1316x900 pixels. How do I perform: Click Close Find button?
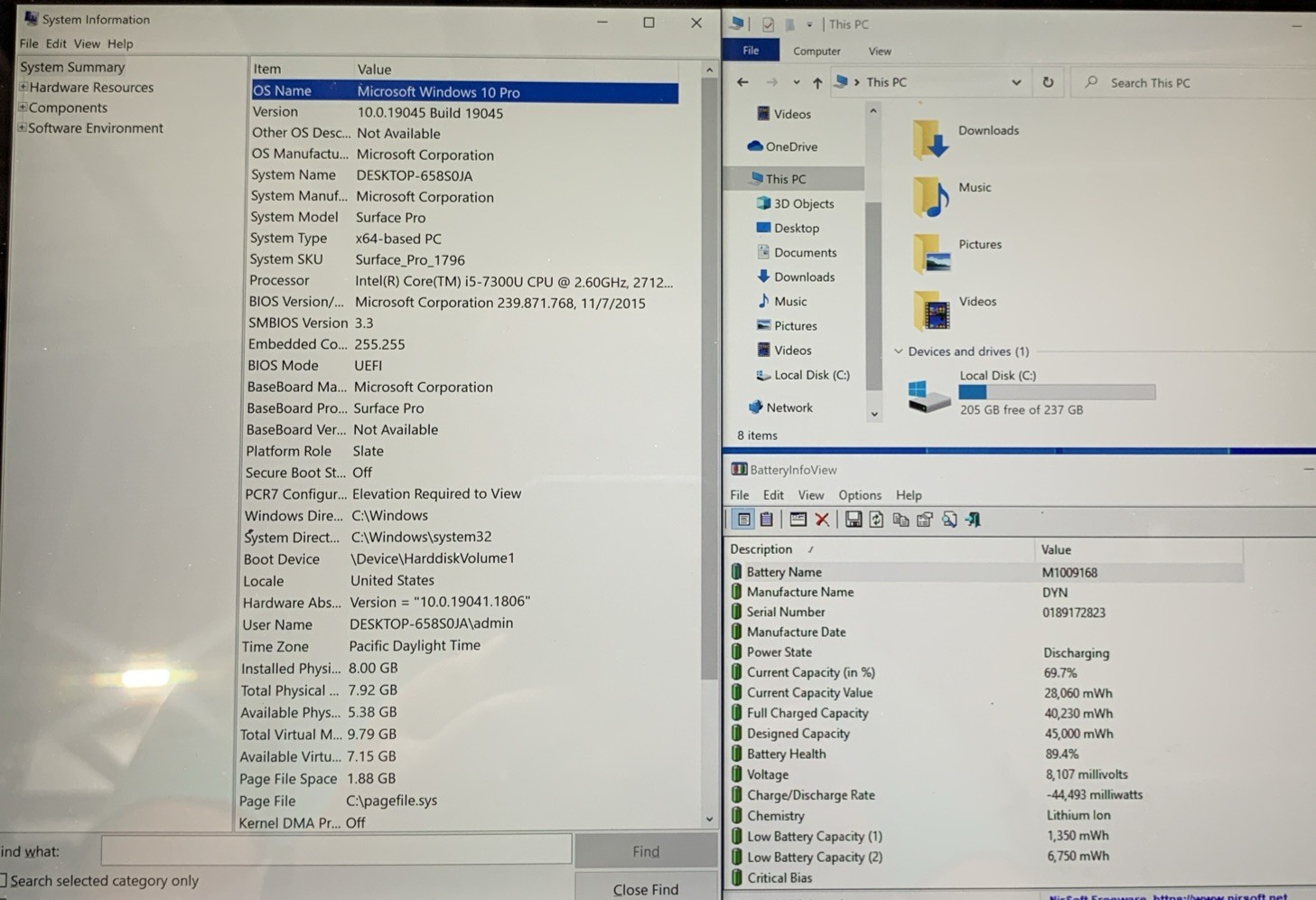coord(646,889)
